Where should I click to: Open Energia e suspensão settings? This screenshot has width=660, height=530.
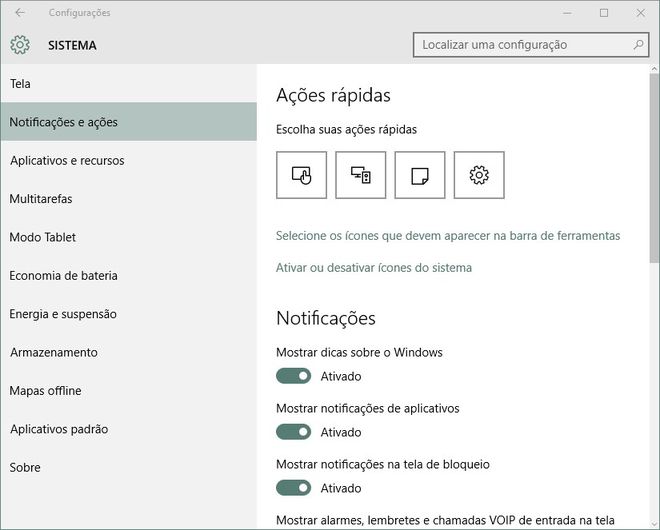point(128,314)
